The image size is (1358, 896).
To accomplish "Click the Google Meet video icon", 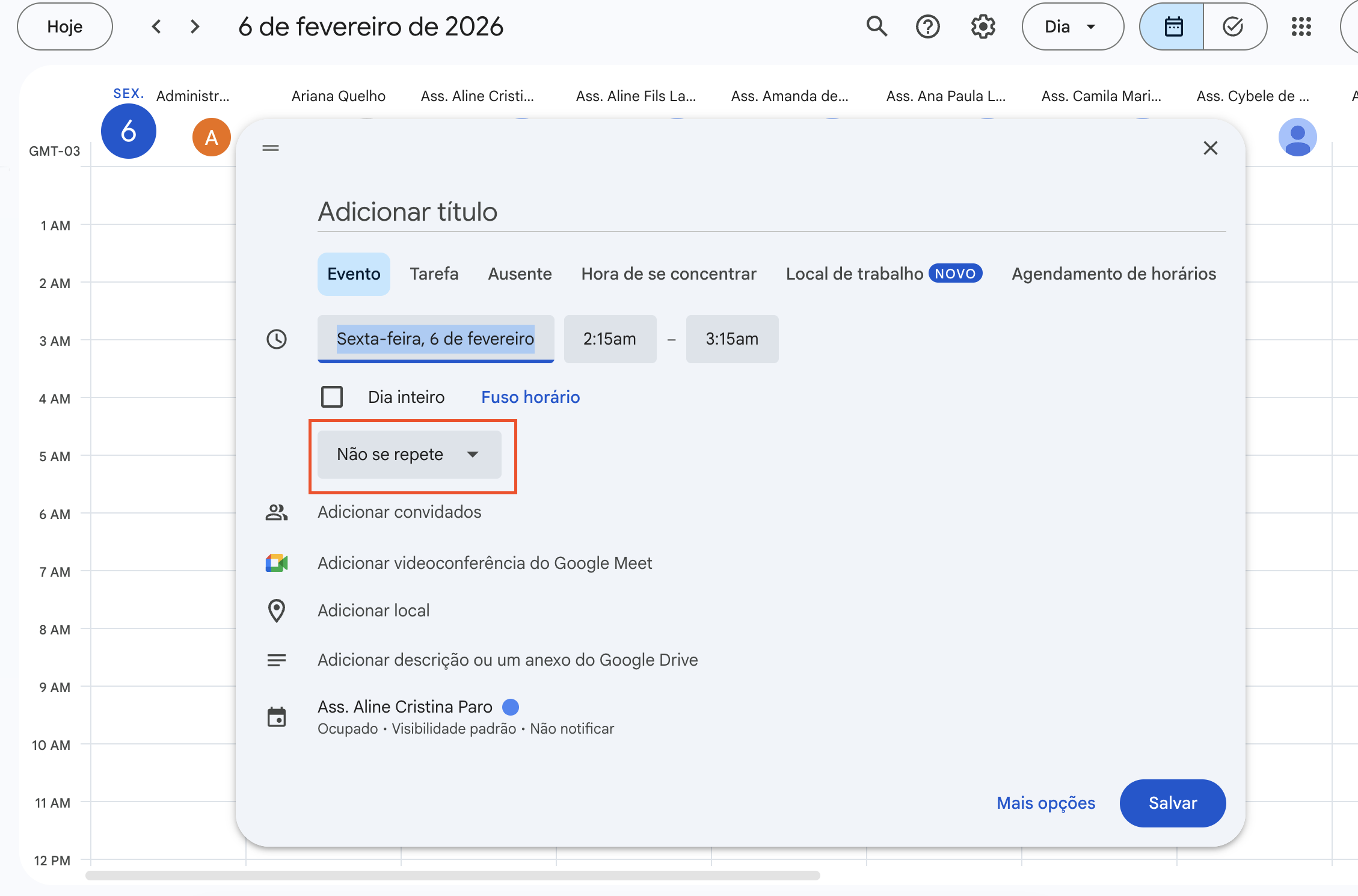I will click(276, 563).
